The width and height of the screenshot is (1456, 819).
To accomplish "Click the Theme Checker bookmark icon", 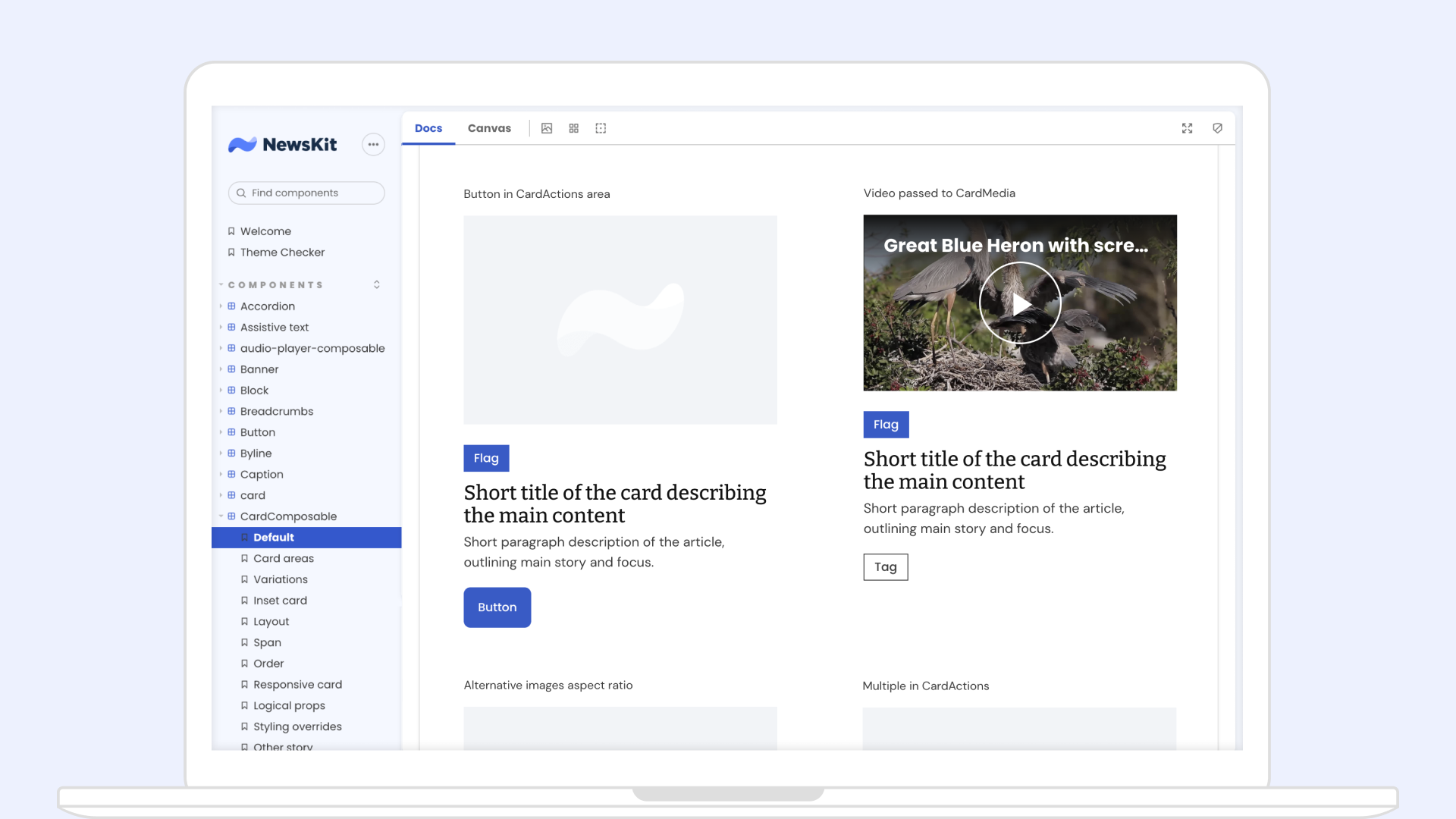I will [x=231, y=253].
